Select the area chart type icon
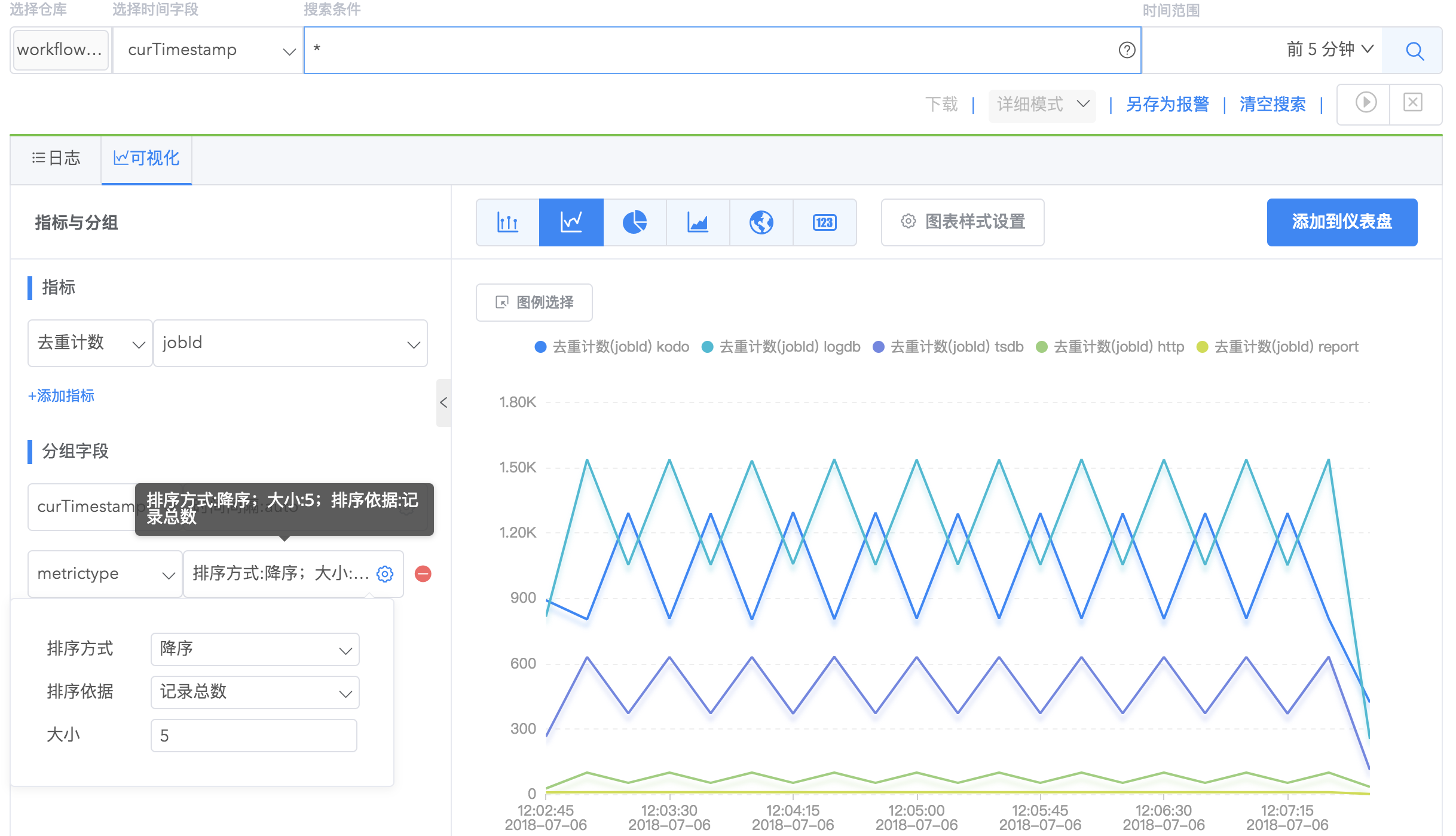 (x=698, y=222)
